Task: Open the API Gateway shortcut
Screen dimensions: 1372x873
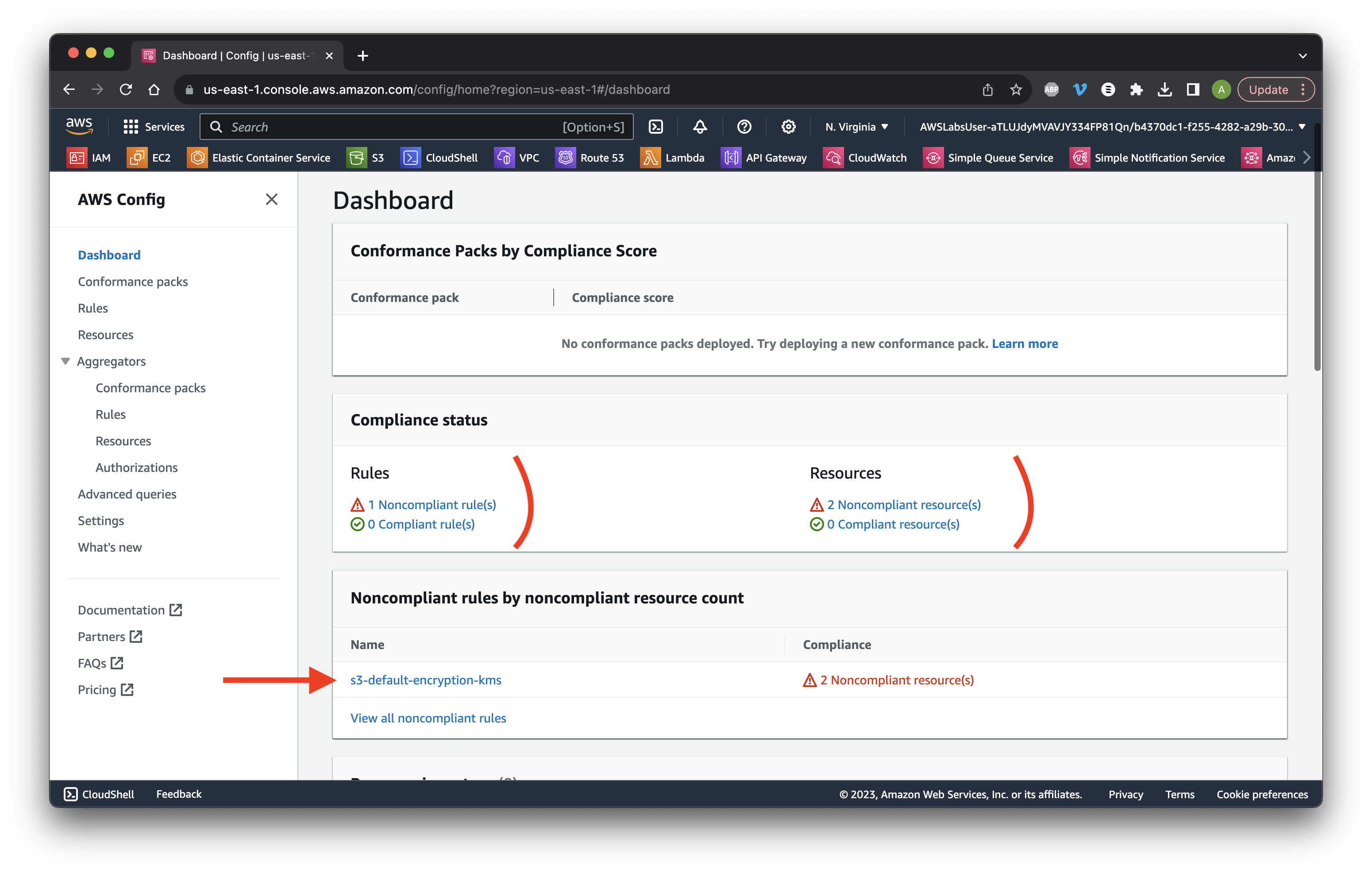Action: pos(764,158)
